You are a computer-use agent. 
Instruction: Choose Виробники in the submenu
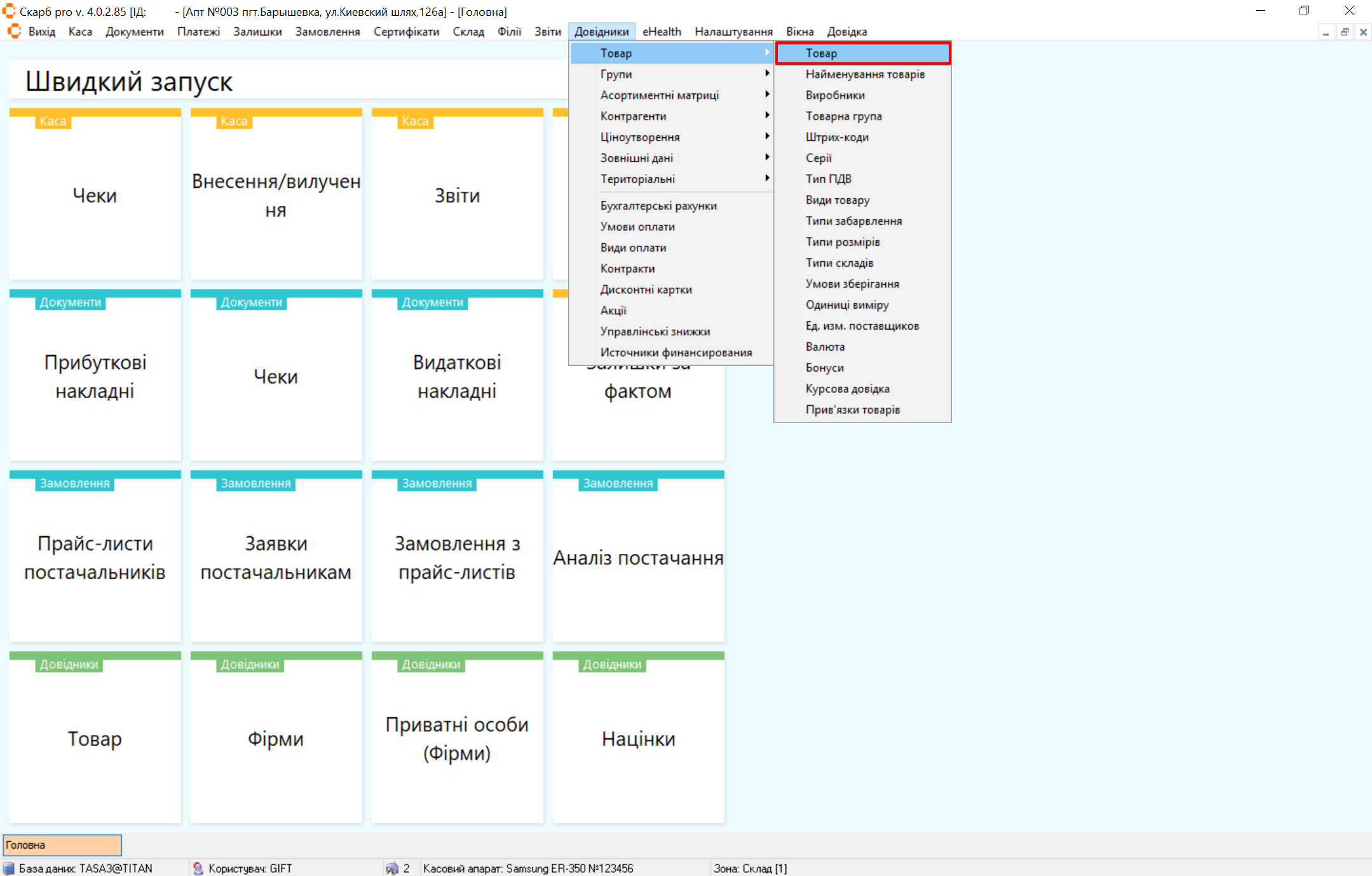pyautogui.click(x=834, y=95)
